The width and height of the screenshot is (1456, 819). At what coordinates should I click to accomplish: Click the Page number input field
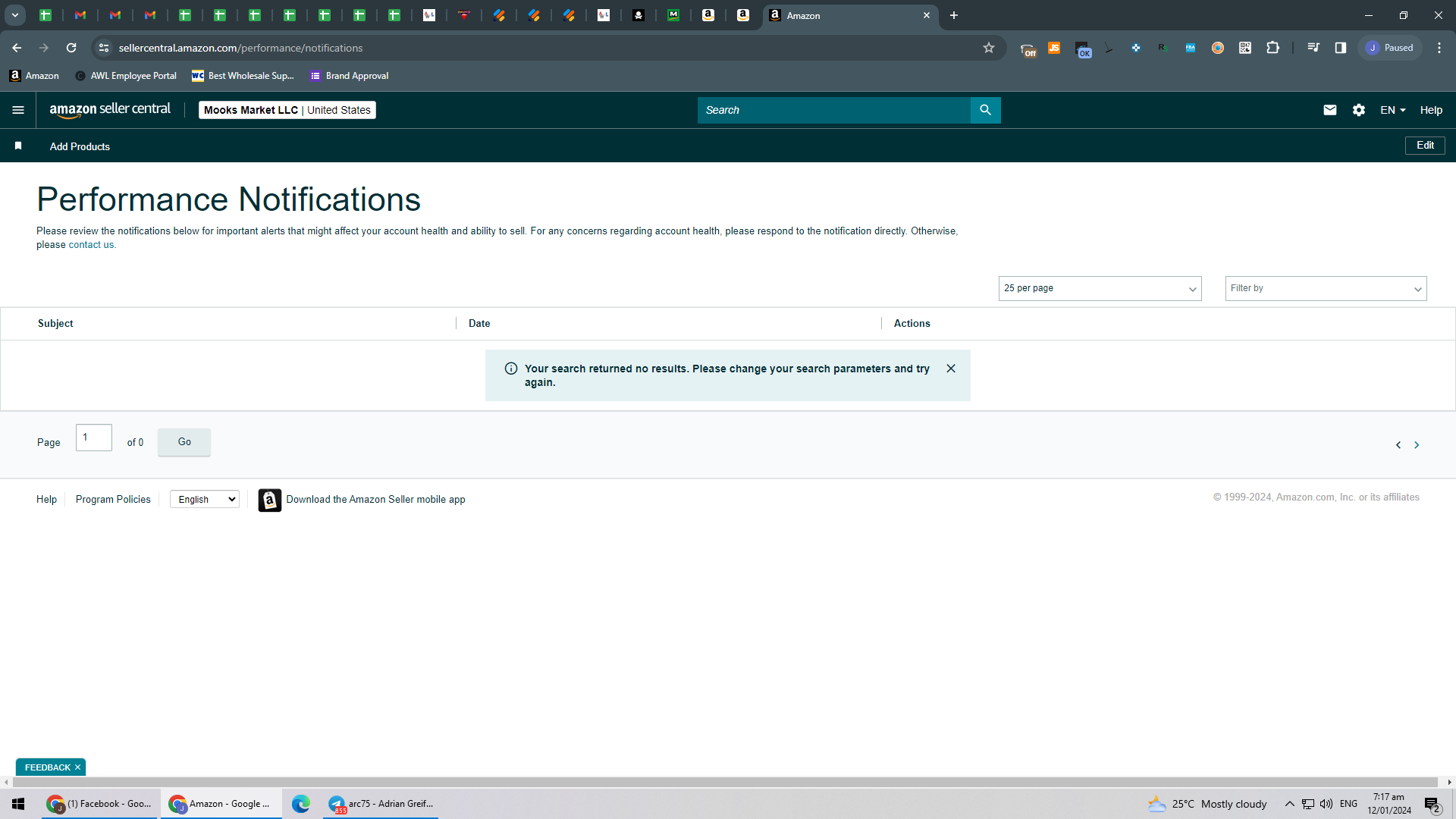94,438
